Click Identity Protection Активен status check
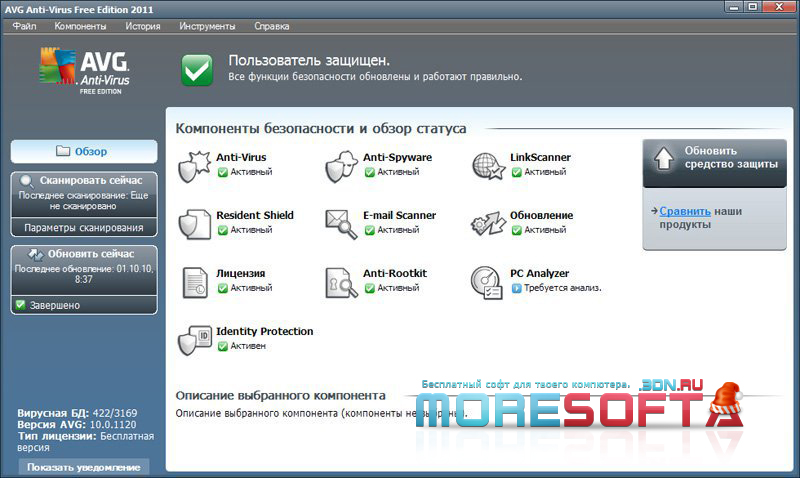This screenshot has width=800, height=478. pos(222,346)
